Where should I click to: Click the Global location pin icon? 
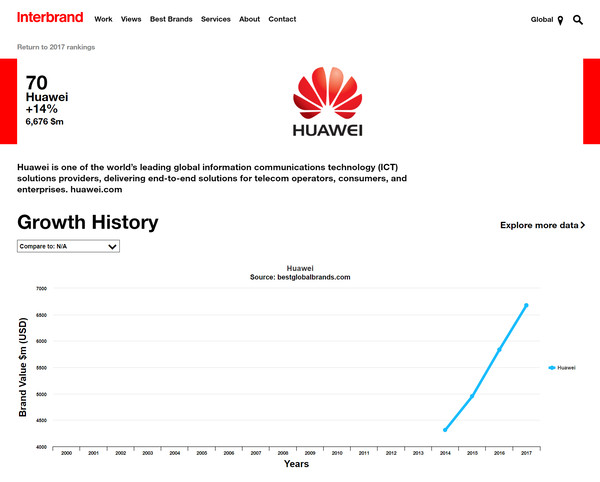tap(560, 20)
